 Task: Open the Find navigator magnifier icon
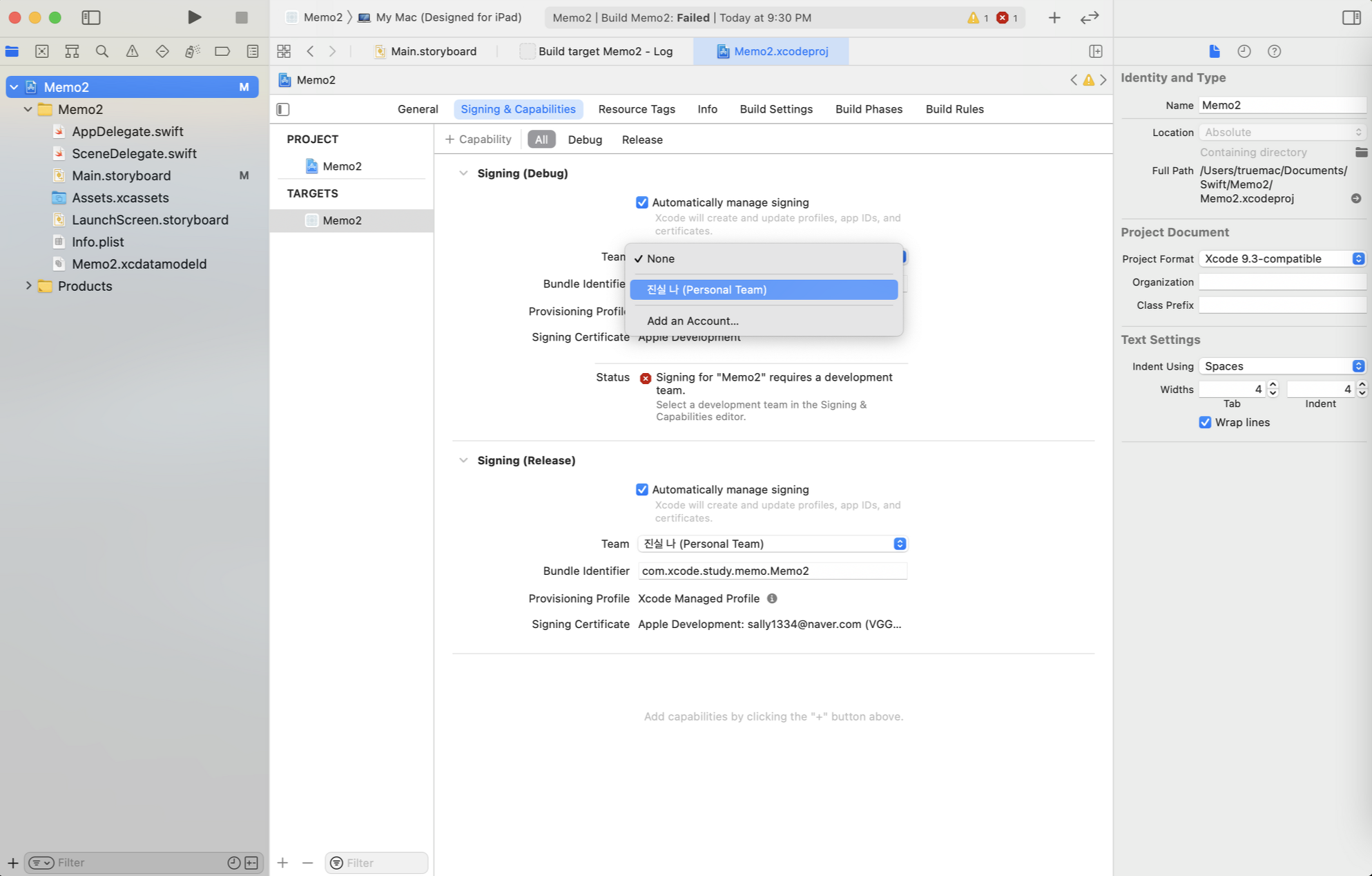102,51
